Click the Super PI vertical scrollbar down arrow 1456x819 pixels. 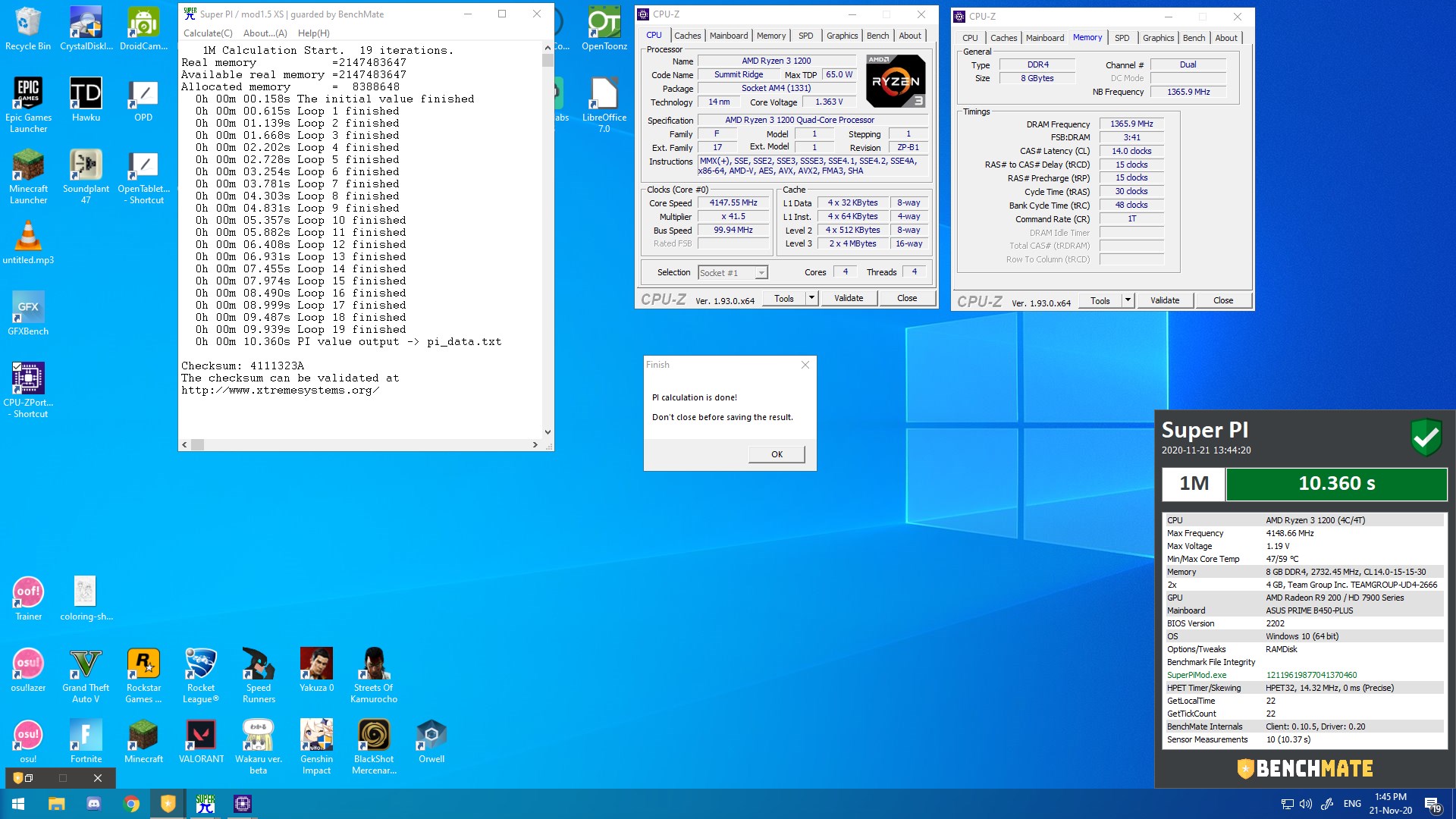point(548,432)
